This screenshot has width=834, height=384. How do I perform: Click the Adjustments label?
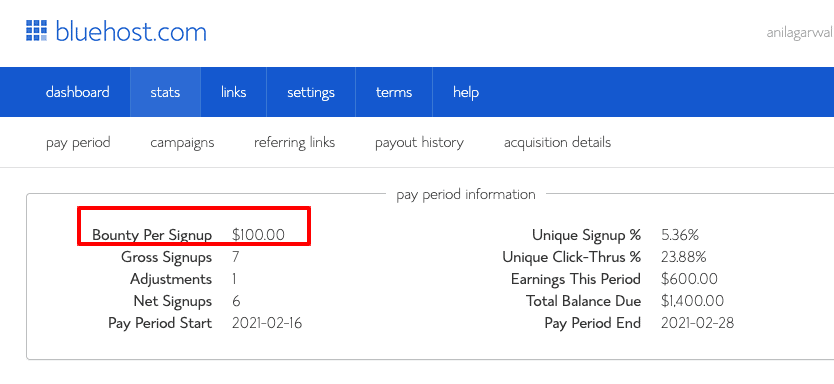click(x=171, y=279)
